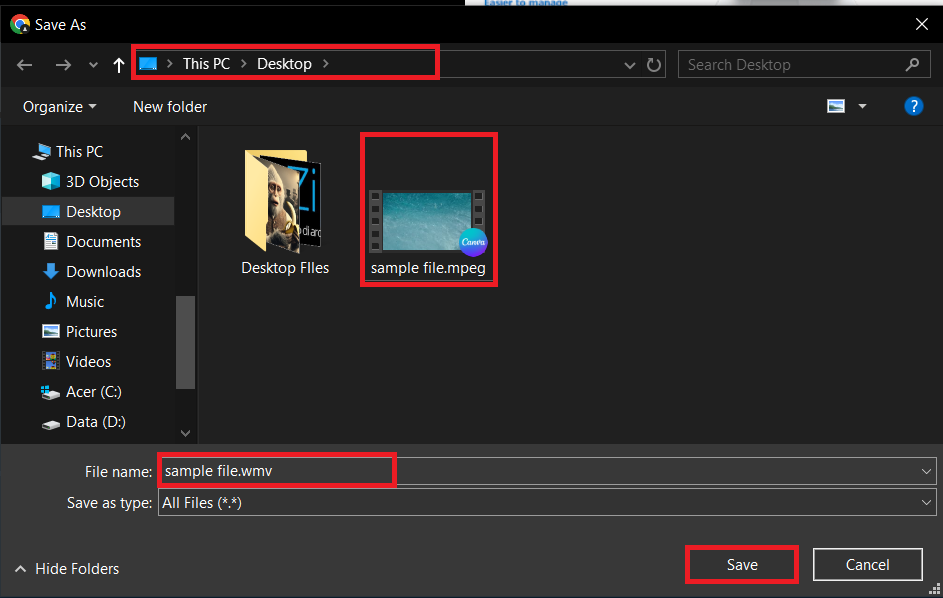Open Help via the blue question mark icon
The height and width of the screenshot is (598, 943).
pyautogui.click(x=913, y=105)
